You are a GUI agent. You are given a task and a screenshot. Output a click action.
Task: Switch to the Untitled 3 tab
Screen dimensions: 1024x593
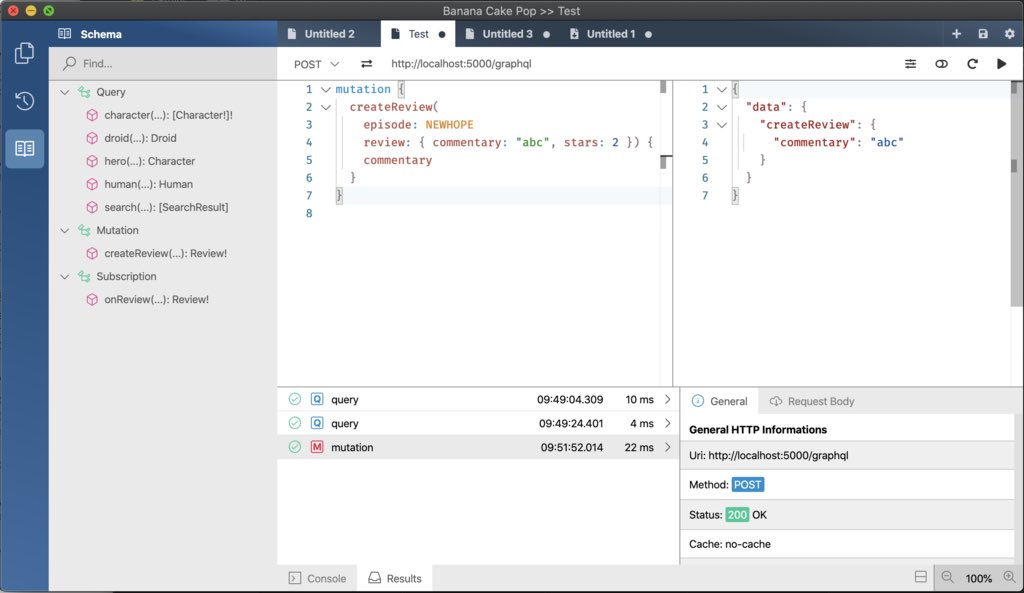point(507,34)
